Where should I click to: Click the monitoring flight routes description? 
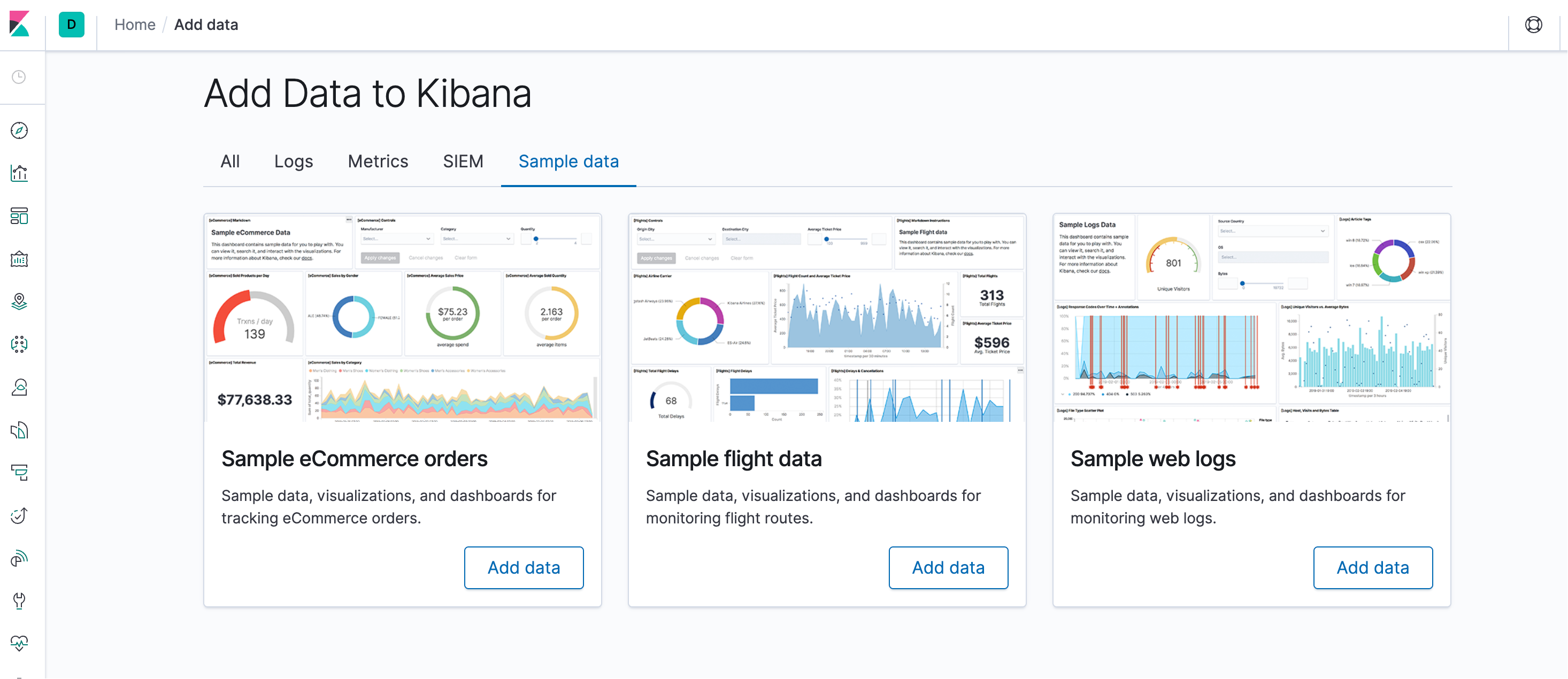click(813, 507)
